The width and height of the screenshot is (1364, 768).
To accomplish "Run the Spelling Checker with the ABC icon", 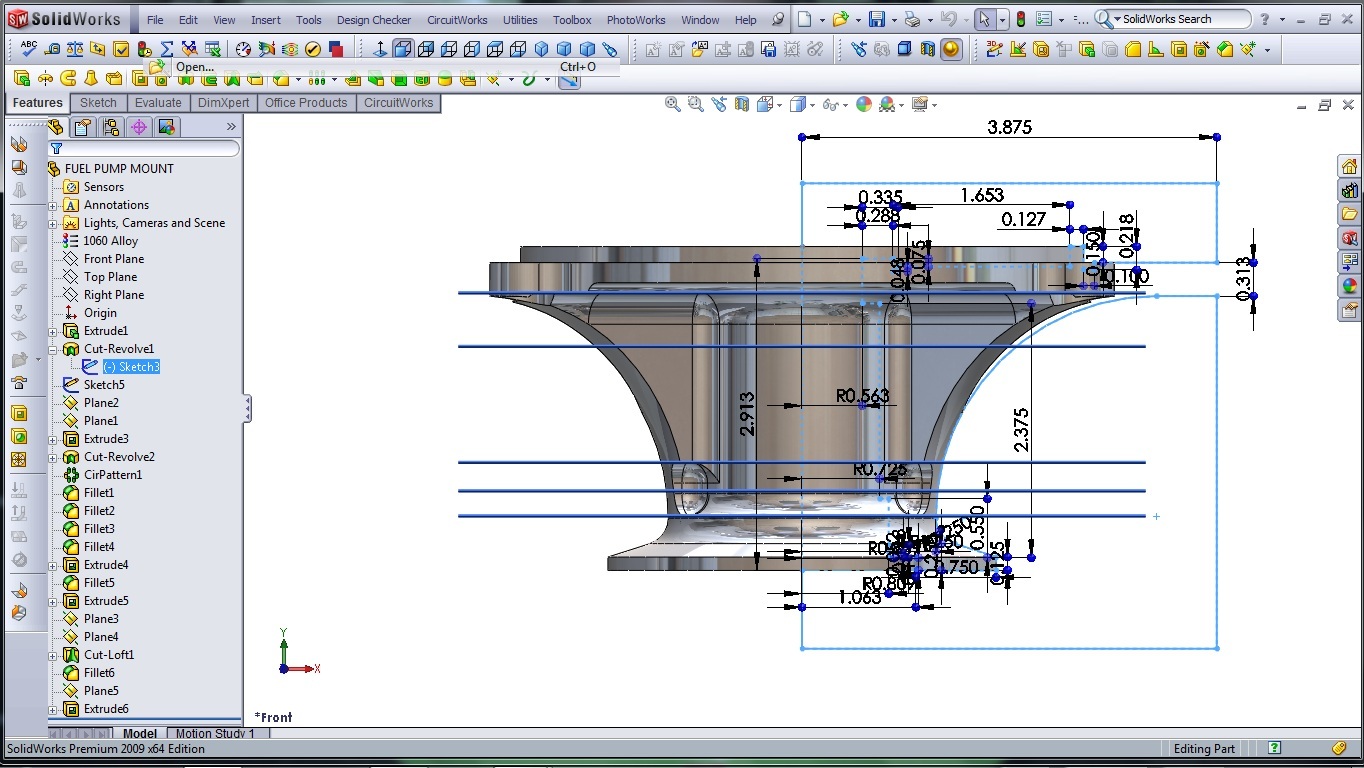I will [27, 48].
